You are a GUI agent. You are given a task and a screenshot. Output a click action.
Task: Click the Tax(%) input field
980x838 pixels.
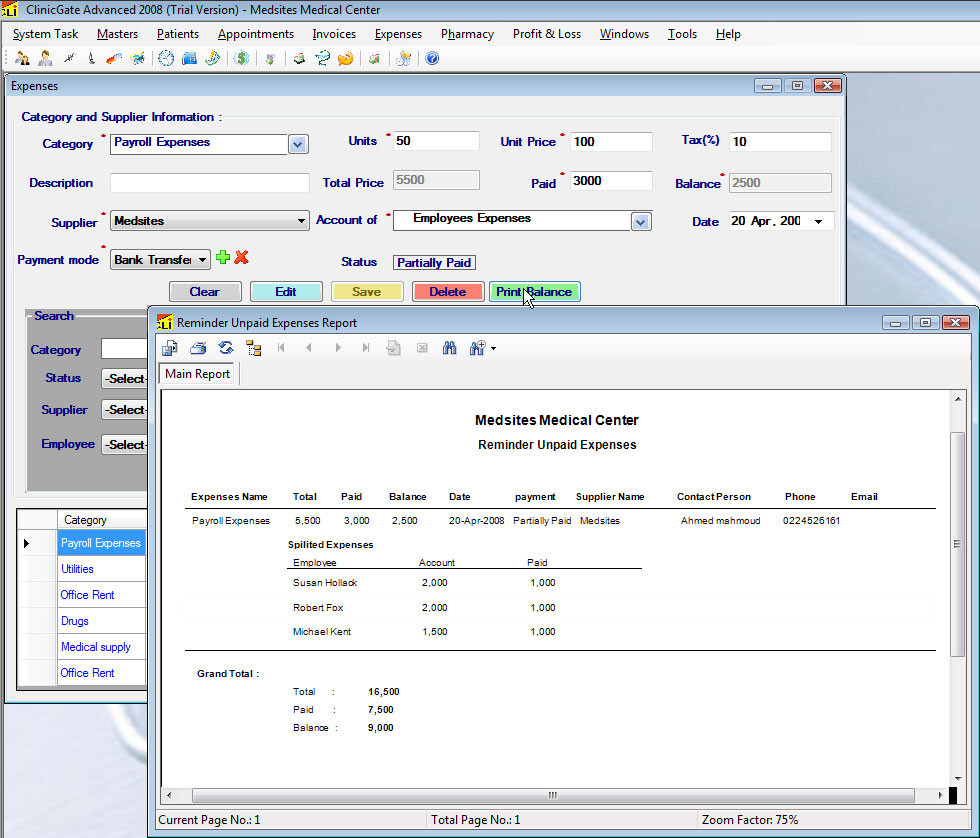tap(781, 142)
